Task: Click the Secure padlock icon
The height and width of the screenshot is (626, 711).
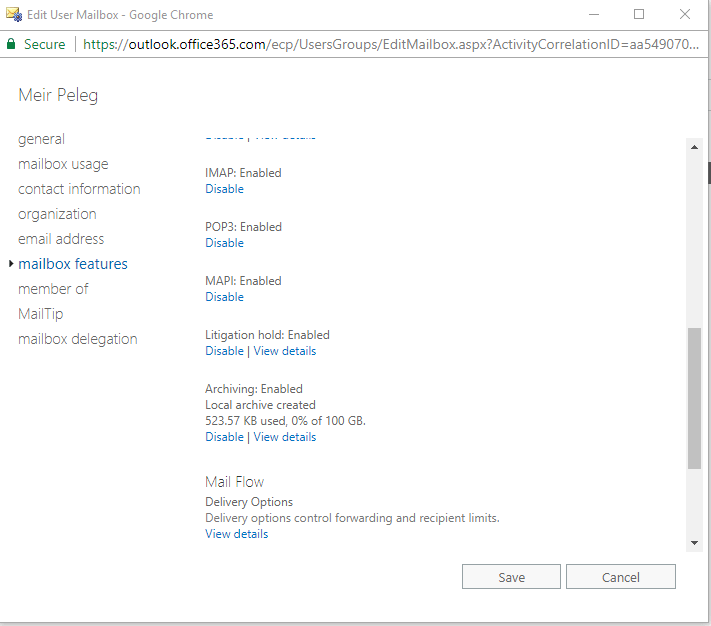Action: click(11, 44)
